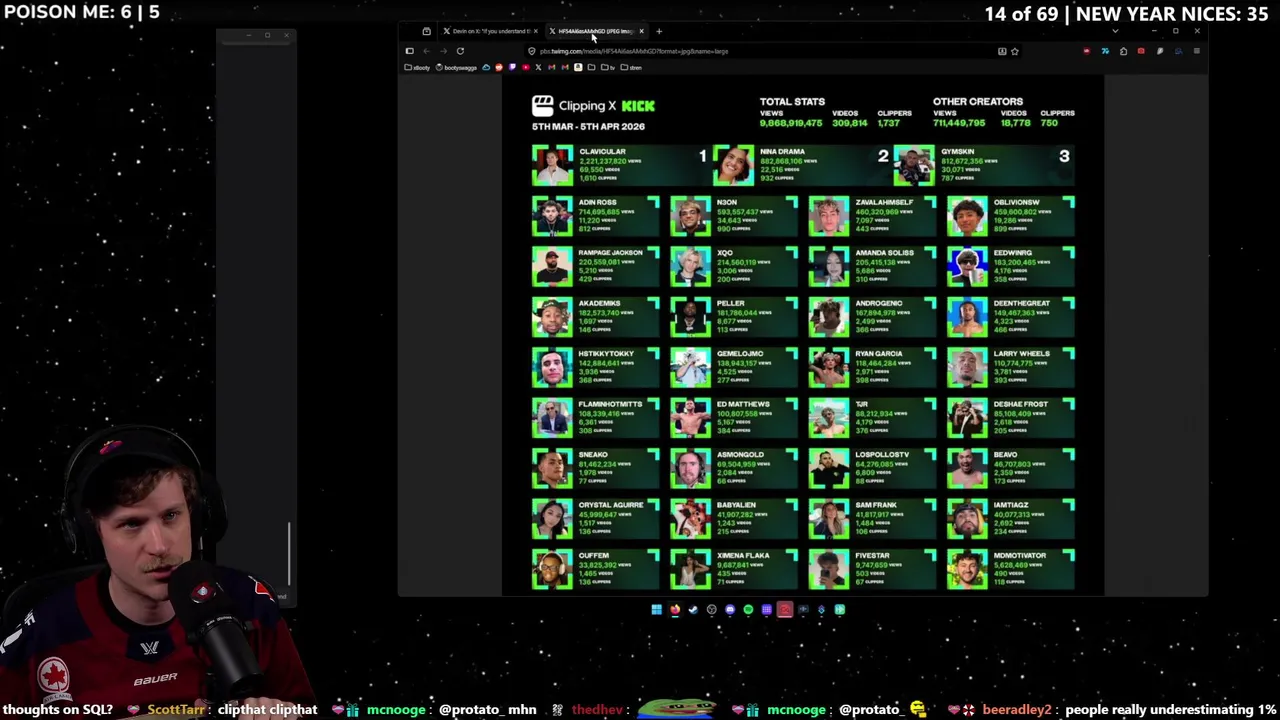The width and height of the screenshot is (1280, 720).
Task: Open the zbooty bookmarks folder
Action: pos(417,67)
